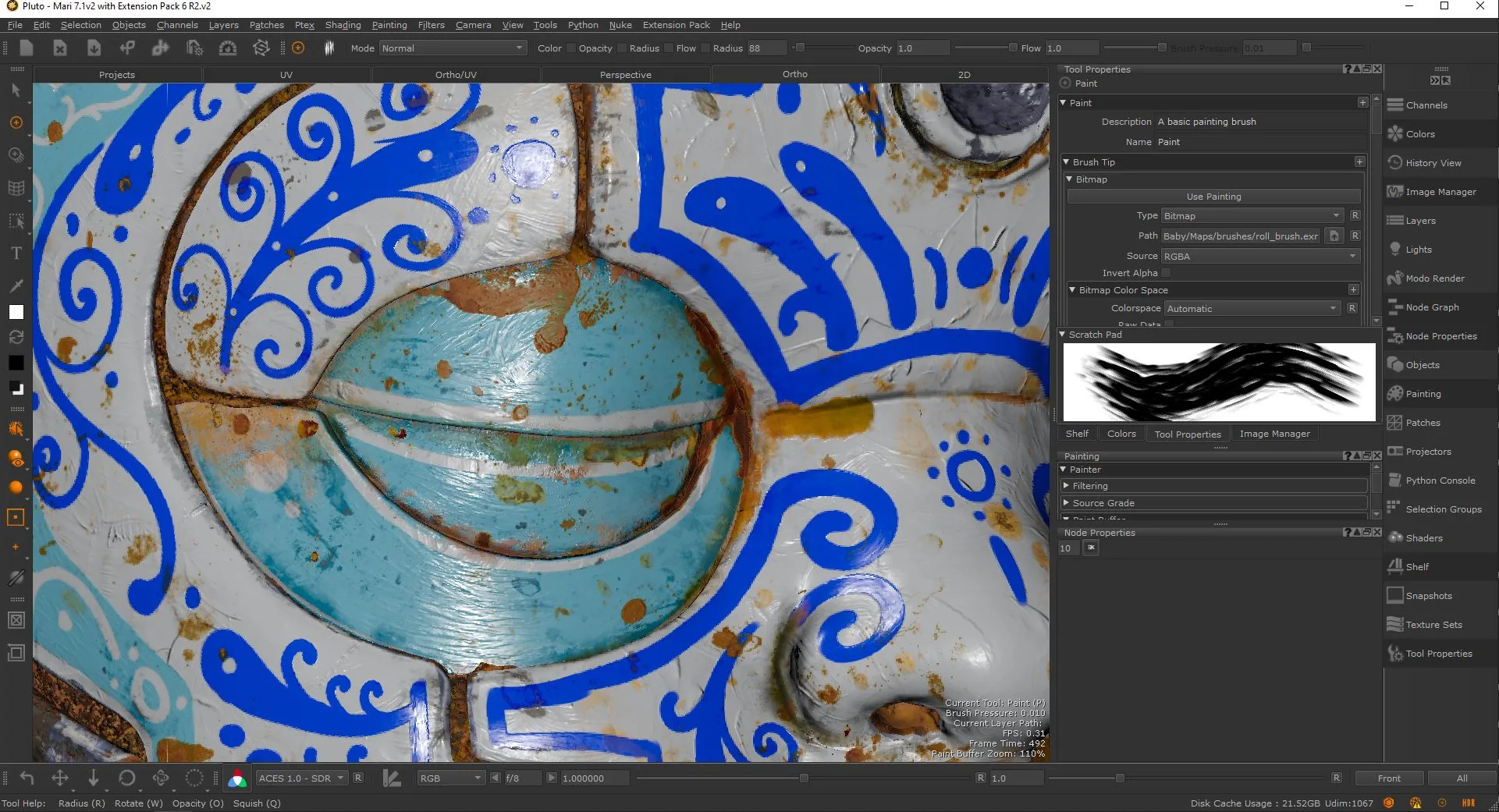
Task: Click the Use Painting button
Action: (x=1213, y=197)
